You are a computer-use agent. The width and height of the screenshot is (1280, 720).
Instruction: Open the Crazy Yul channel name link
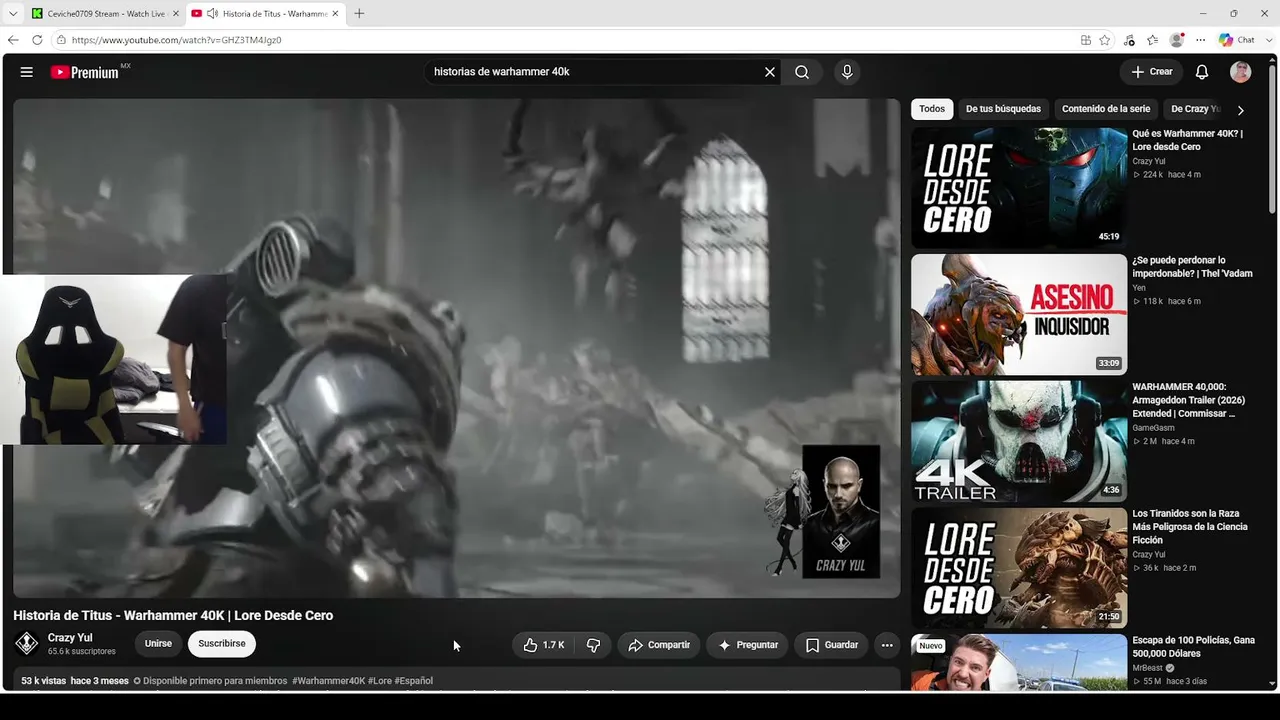tap(70, 638)
